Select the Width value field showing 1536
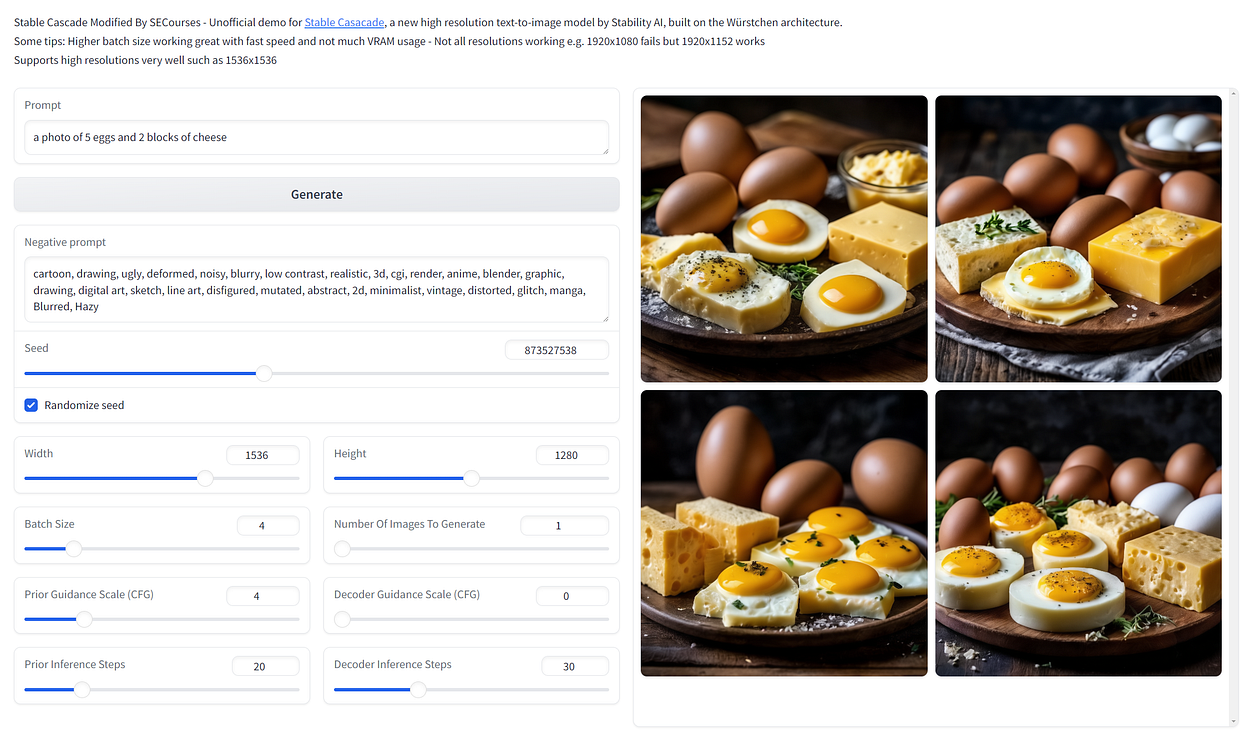1250x742 pixels. tap(263, 455)
